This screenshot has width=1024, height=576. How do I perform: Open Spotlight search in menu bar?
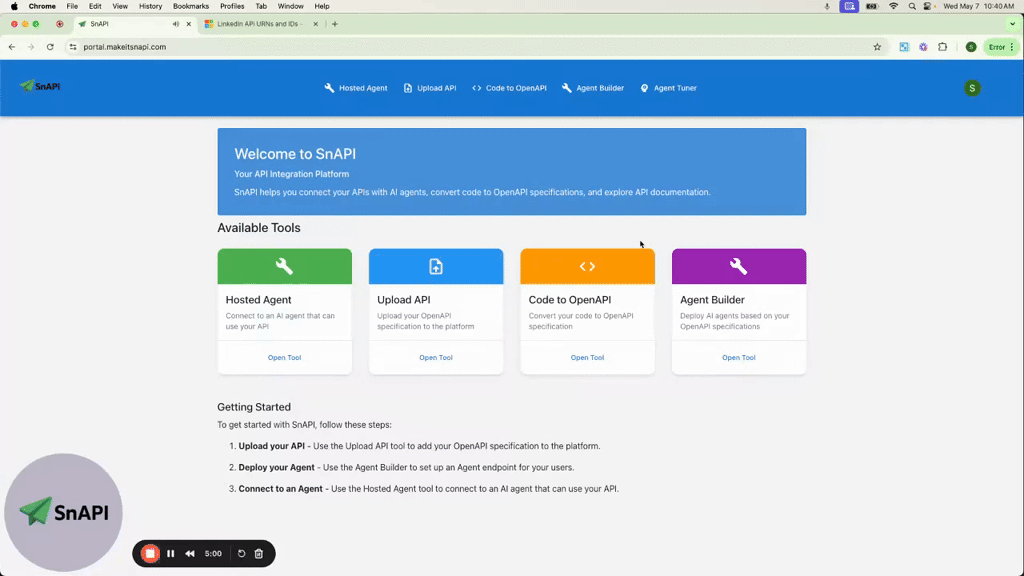[912, 6]
